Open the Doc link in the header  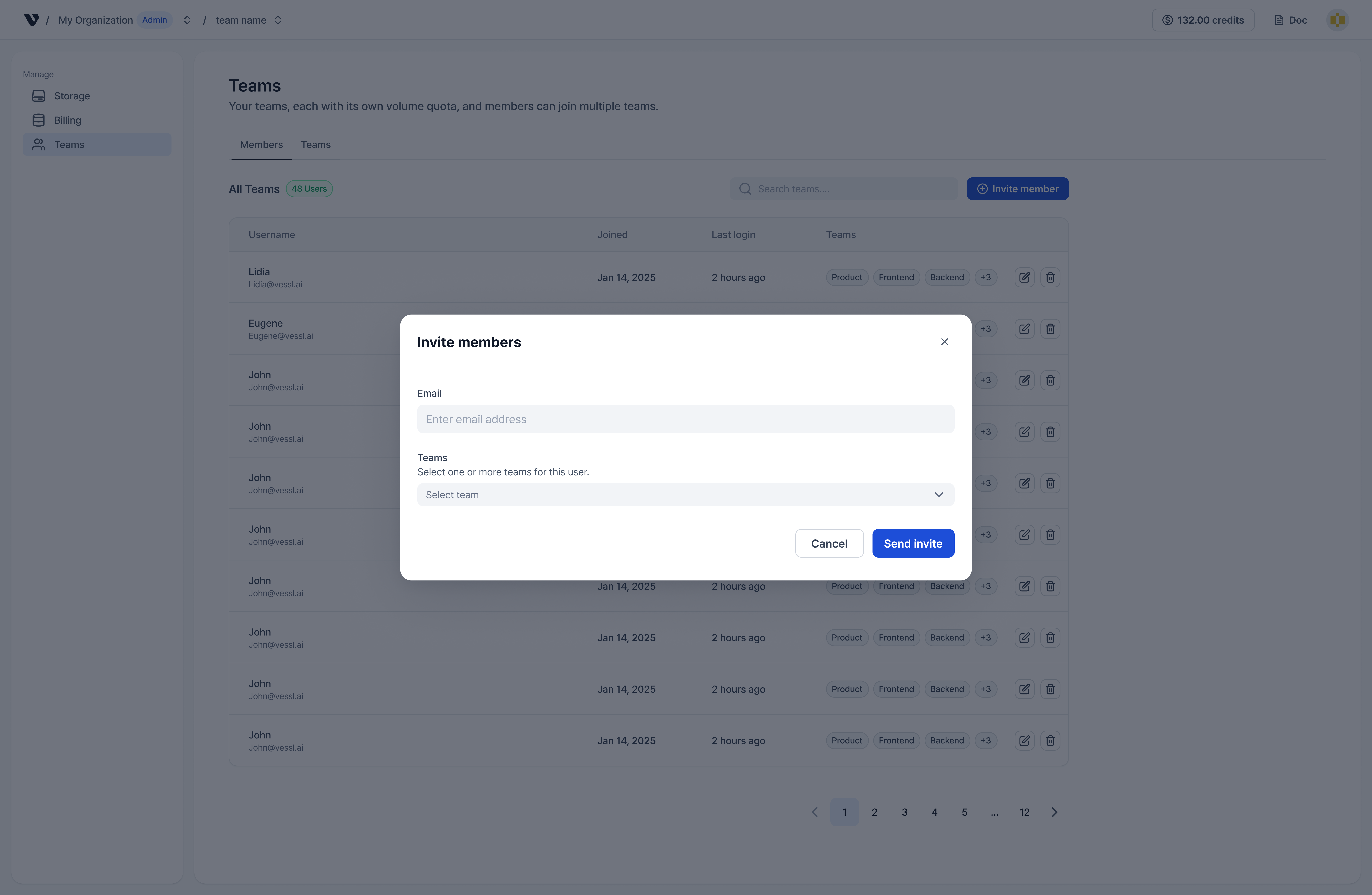pyautogui.click(x=1291, y=20)
